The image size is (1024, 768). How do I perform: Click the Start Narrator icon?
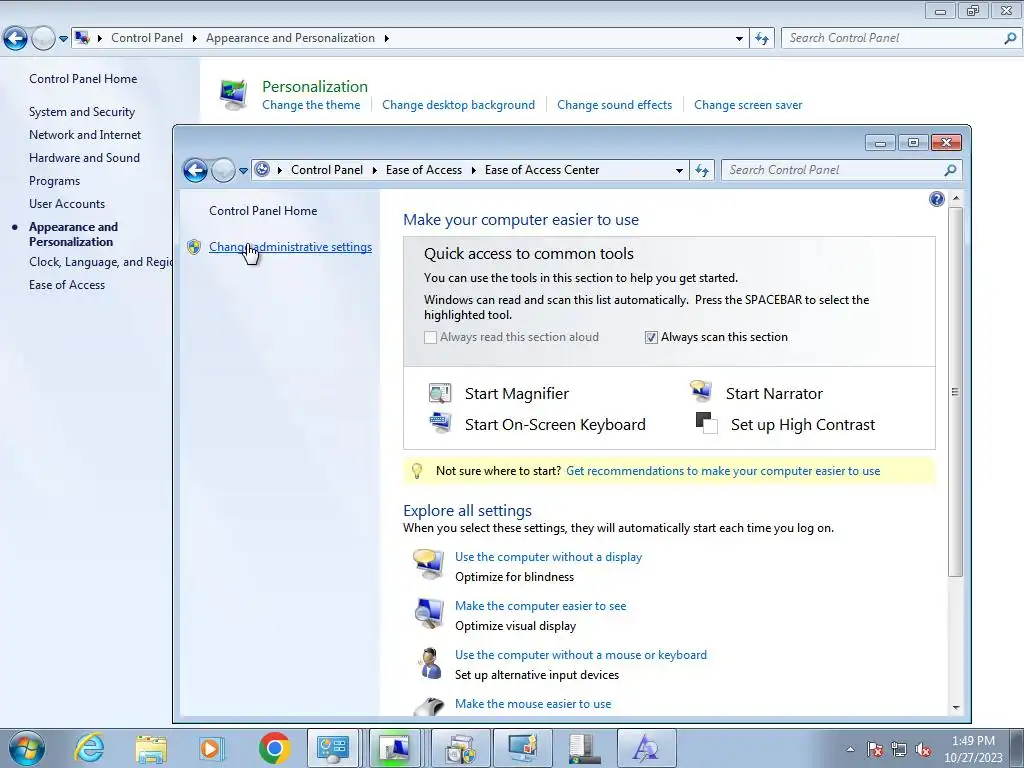pos(701,391)
